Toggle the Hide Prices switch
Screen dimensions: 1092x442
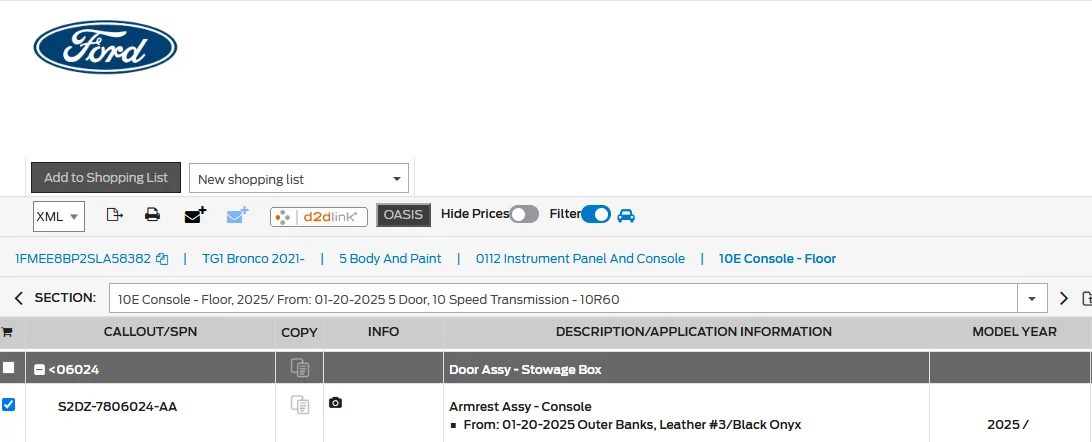tap(524, 214)
